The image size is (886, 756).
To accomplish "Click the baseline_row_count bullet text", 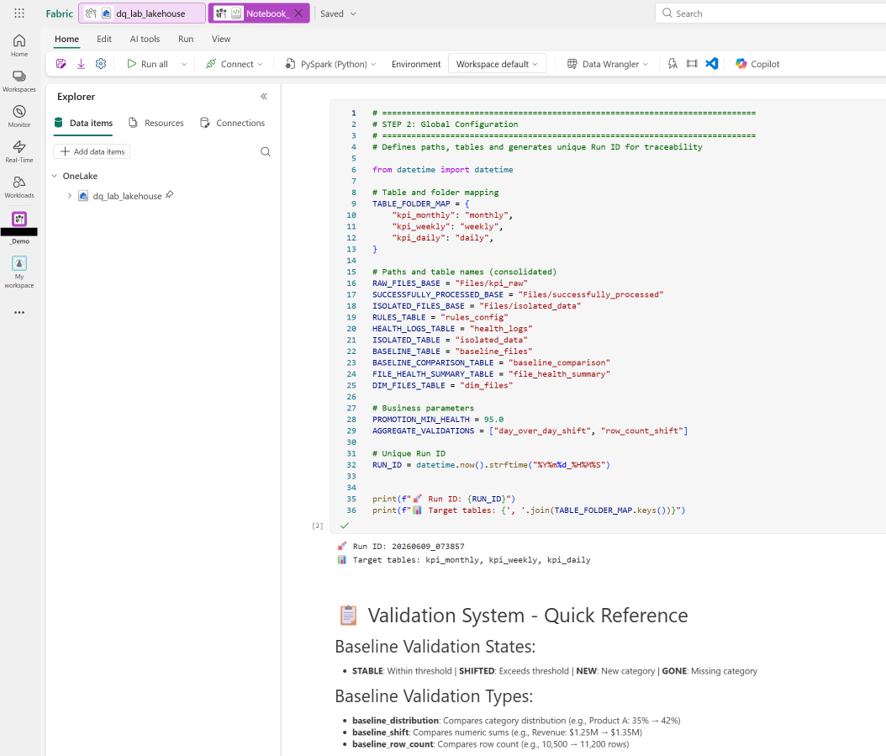I will tap(490, 744).
